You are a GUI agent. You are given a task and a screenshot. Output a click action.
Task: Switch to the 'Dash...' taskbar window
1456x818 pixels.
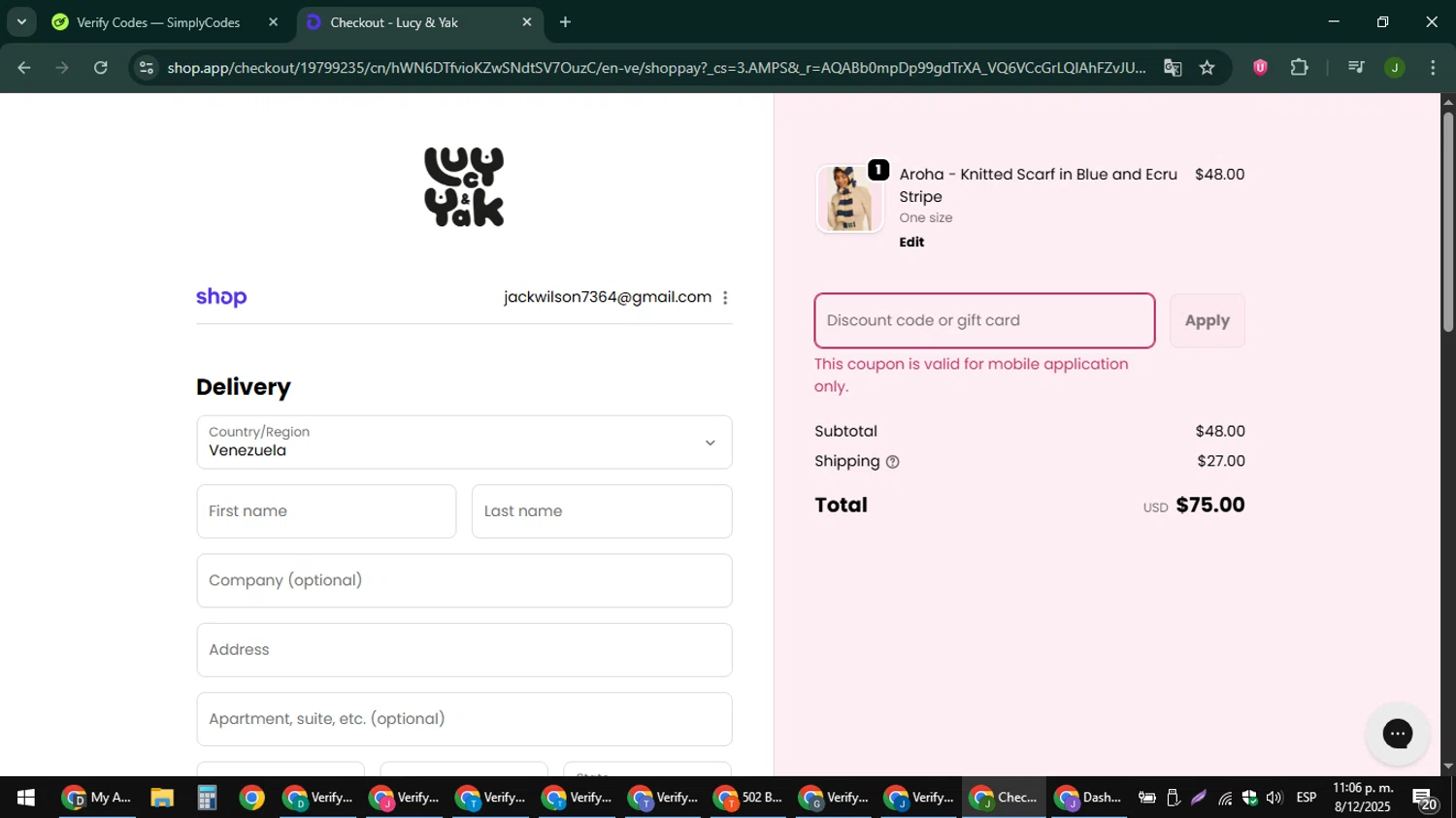point(1088,798)
